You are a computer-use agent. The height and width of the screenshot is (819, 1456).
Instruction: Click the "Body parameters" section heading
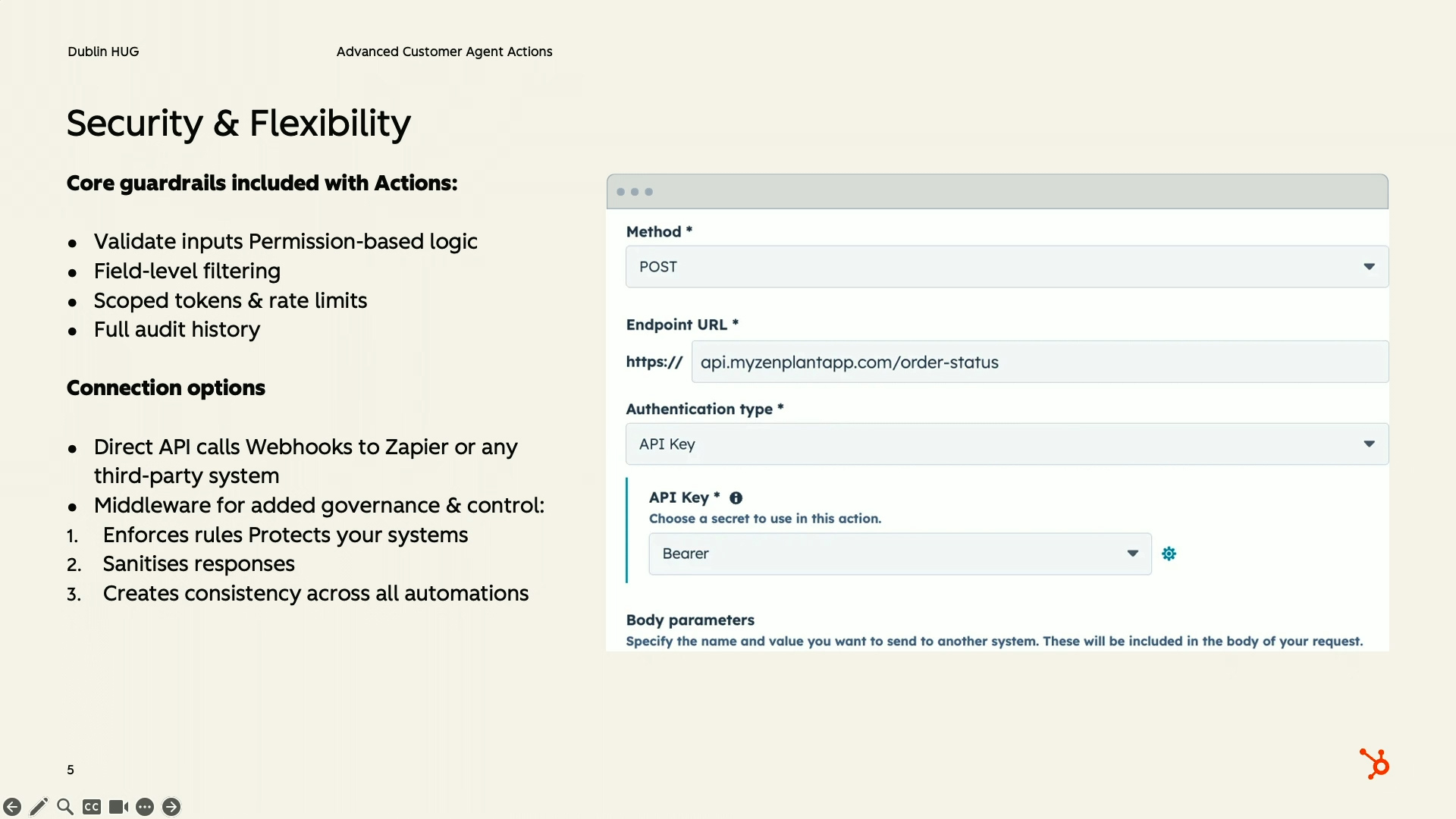point(690,620)
